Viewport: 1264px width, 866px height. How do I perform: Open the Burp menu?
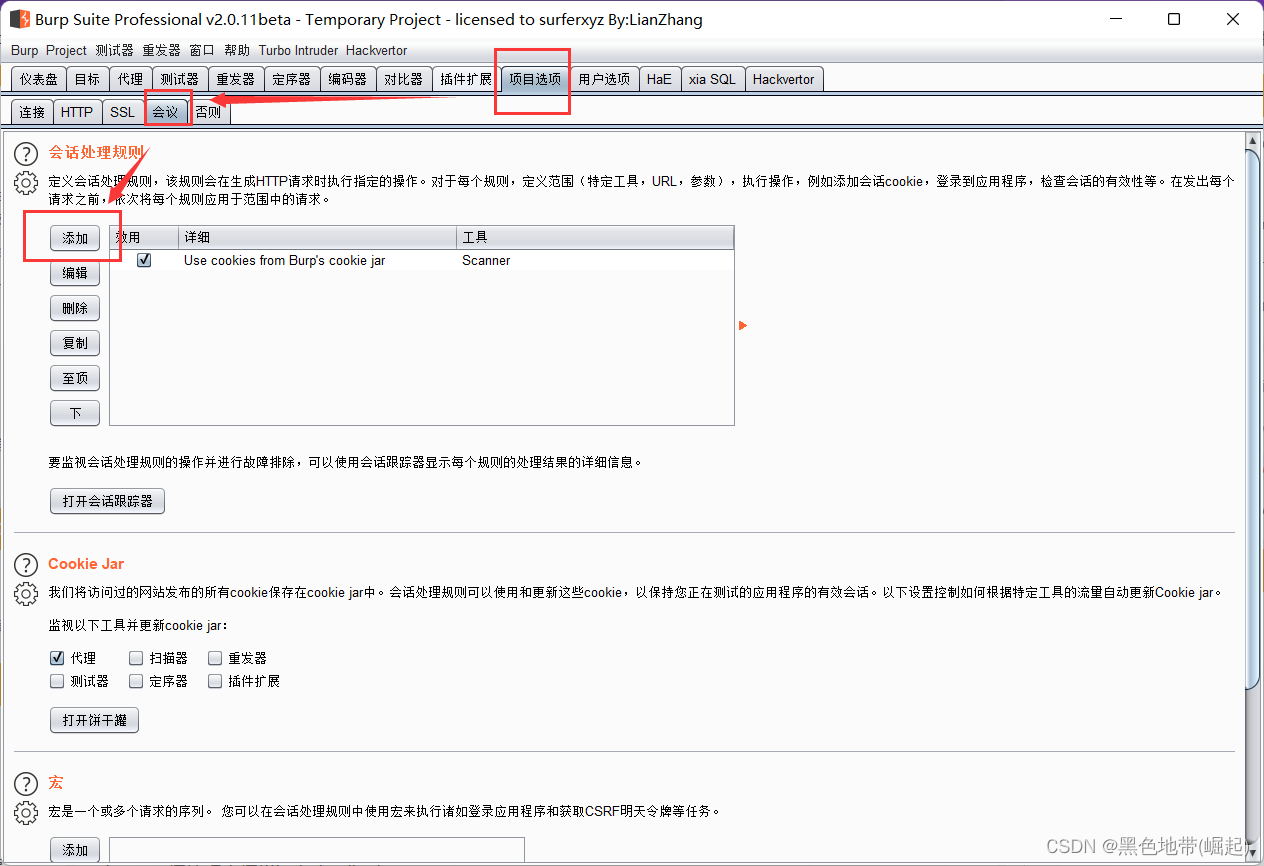pyautogui.click(x=24, y=50)
